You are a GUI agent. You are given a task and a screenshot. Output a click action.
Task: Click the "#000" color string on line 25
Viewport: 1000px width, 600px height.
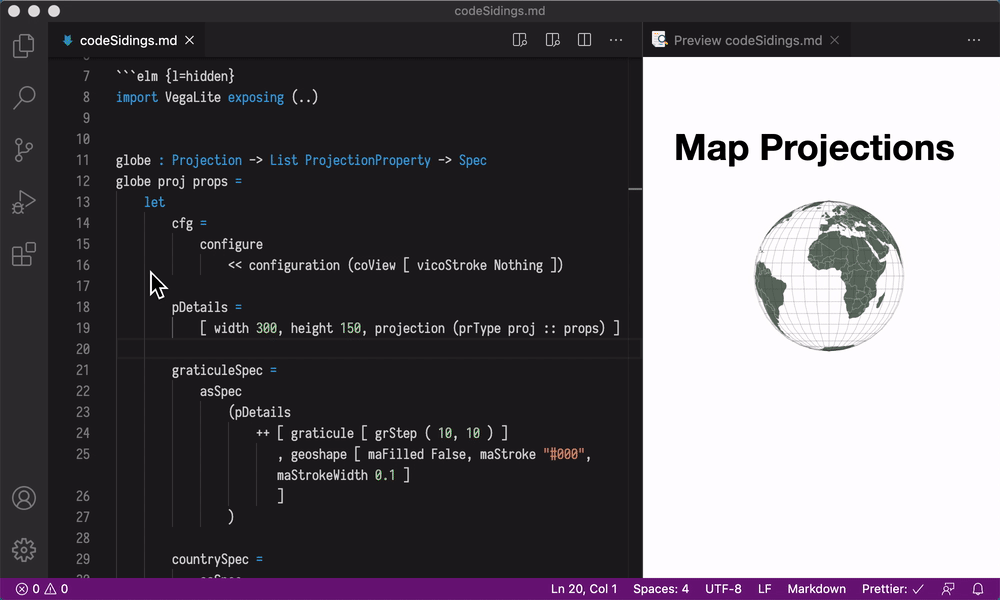[x=564, y=454]
